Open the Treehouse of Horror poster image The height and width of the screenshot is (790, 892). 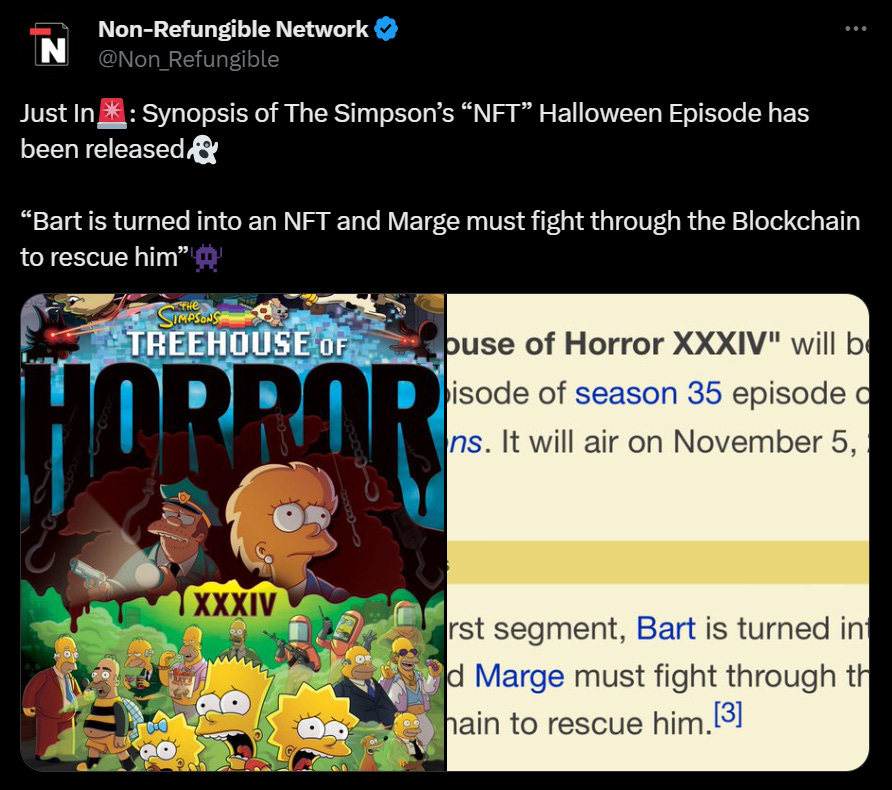tap(233, 532)
